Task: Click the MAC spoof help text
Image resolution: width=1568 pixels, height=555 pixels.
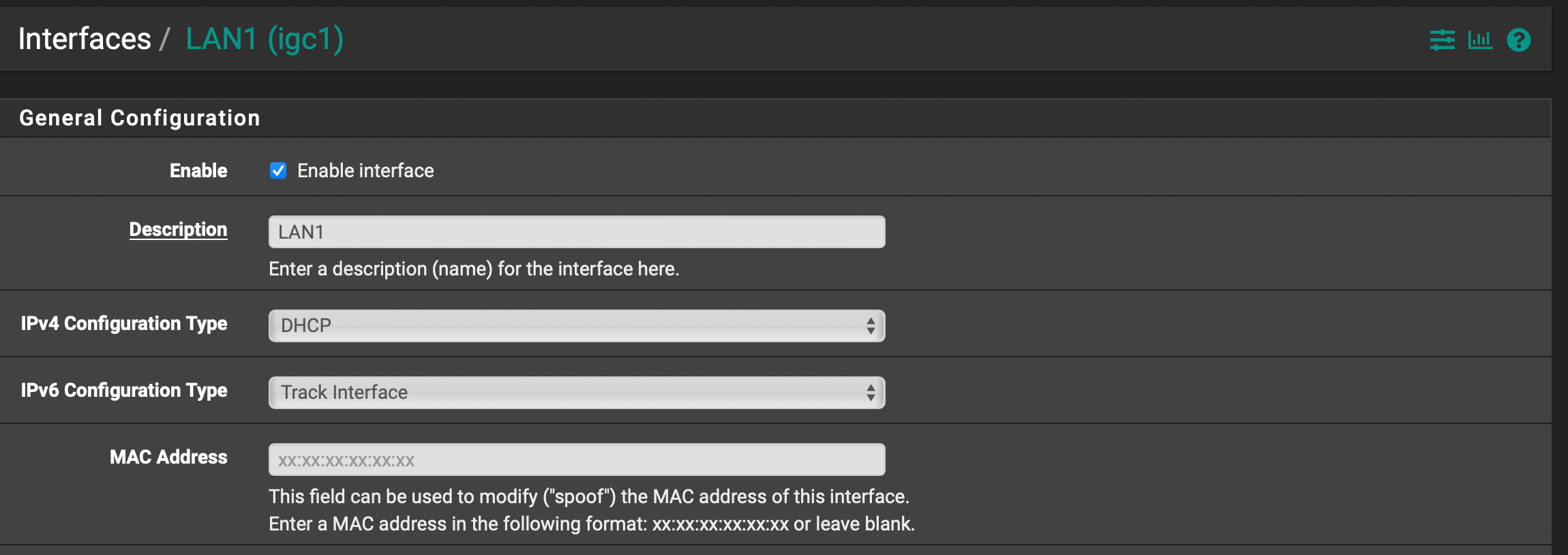Action: pos(589,496)
